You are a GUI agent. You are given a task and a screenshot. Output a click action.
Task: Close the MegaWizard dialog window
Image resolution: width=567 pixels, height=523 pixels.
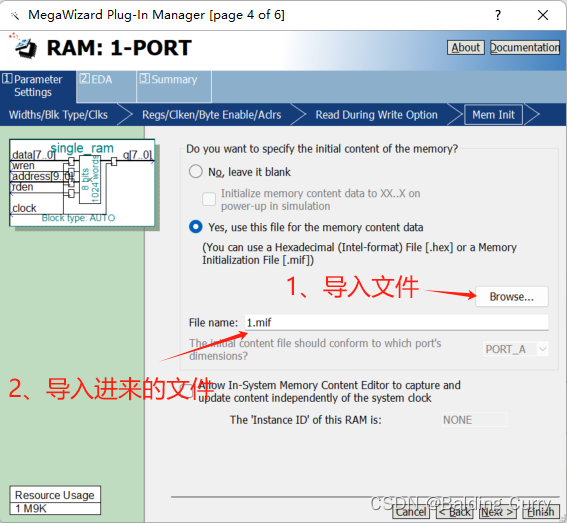tap(543, 15)
